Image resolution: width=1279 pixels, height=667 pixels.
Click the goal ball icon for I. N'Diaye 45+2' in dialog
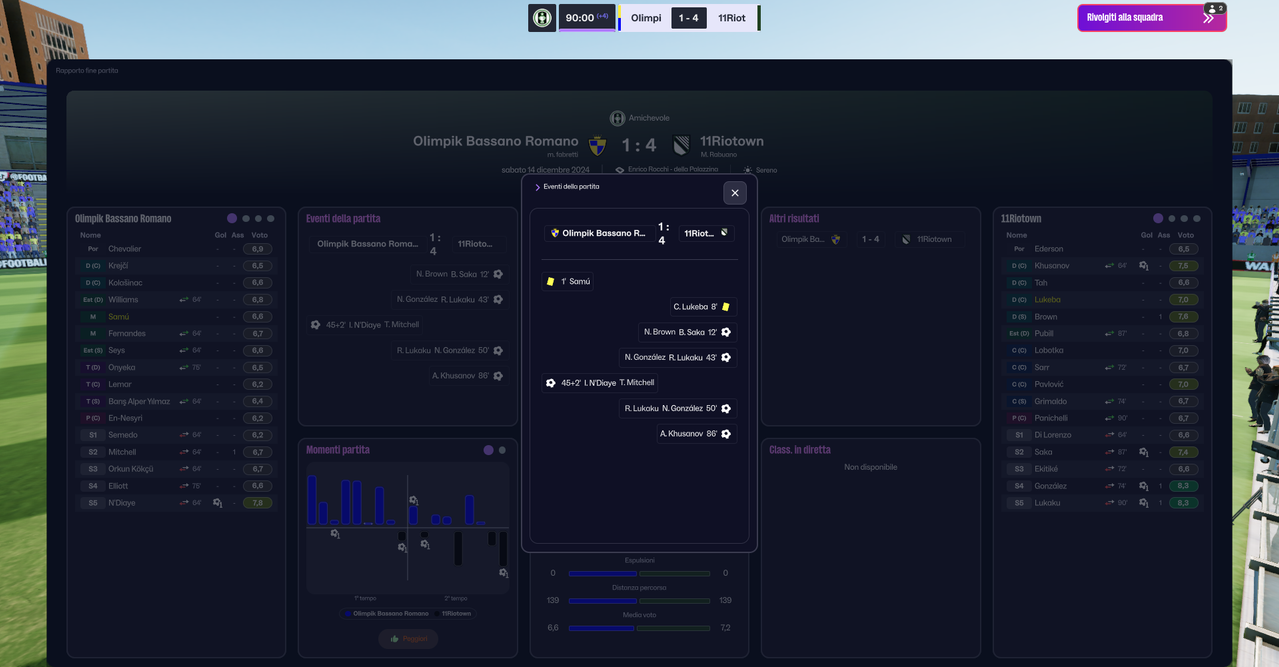click(x=550, y=383)
